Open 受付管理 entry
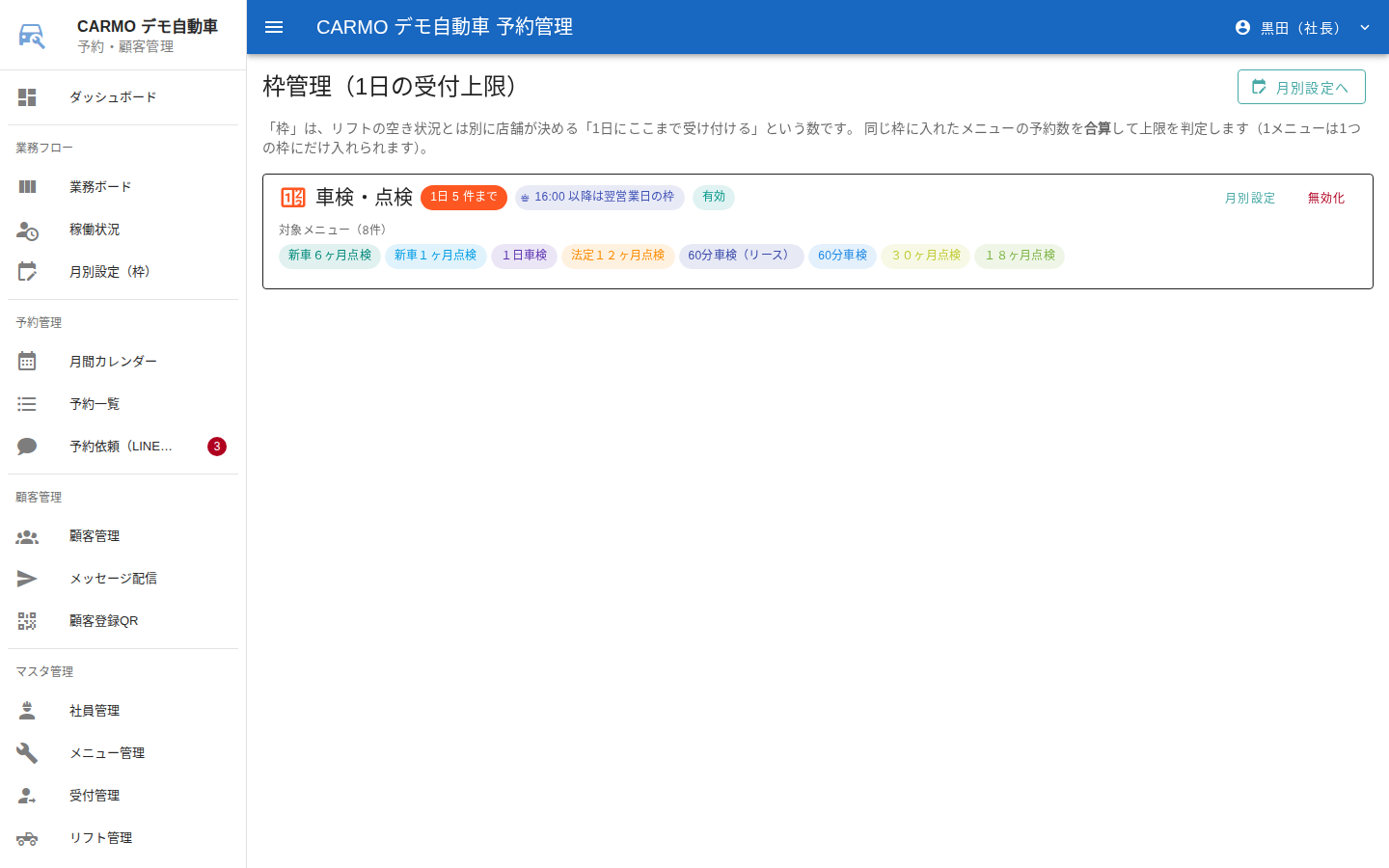The height and width of the screenshot is (868, 1389). point(123,796)
